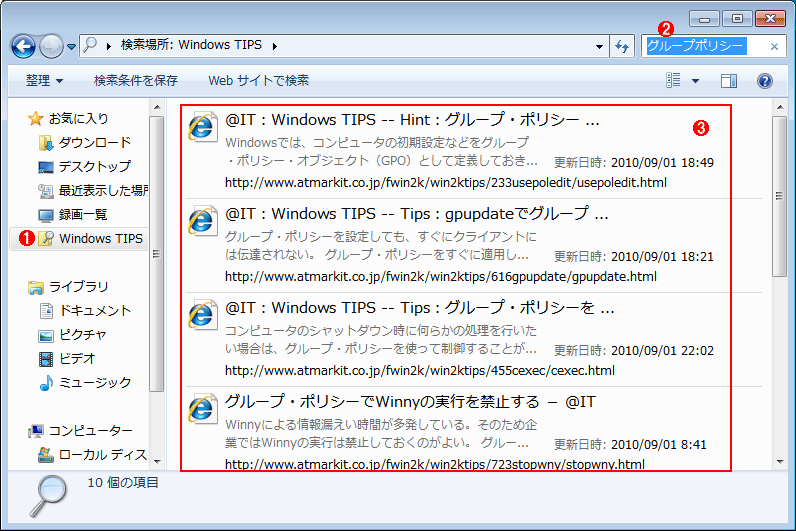Select コンピューター in the navigation pane
This screenshot has width=796, height=531.
[x=90, y=430]
